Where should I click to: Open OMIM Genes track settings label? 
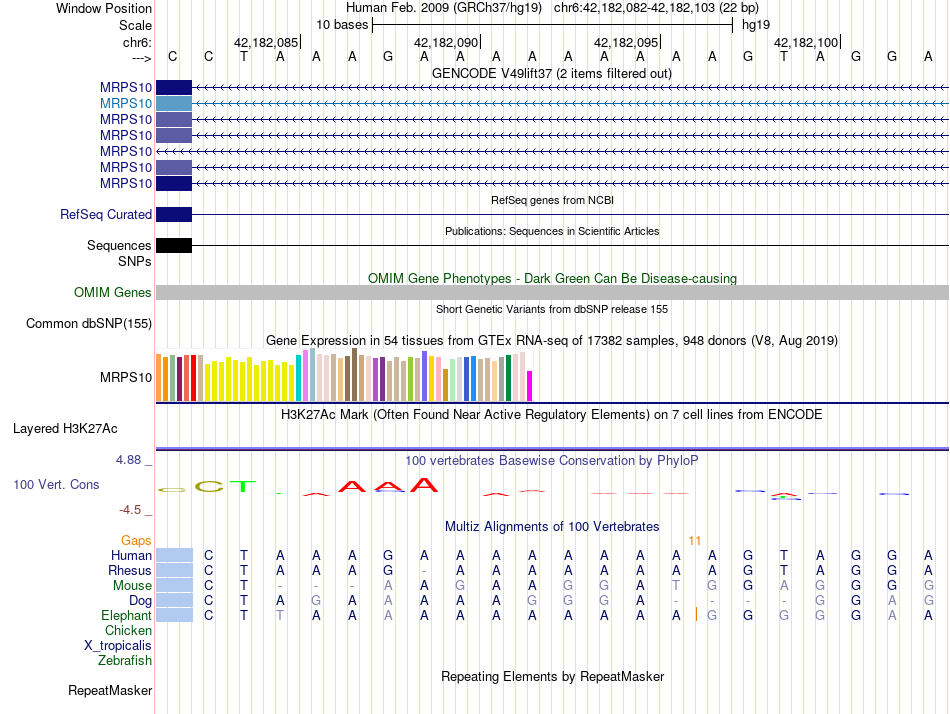[112, 293]
